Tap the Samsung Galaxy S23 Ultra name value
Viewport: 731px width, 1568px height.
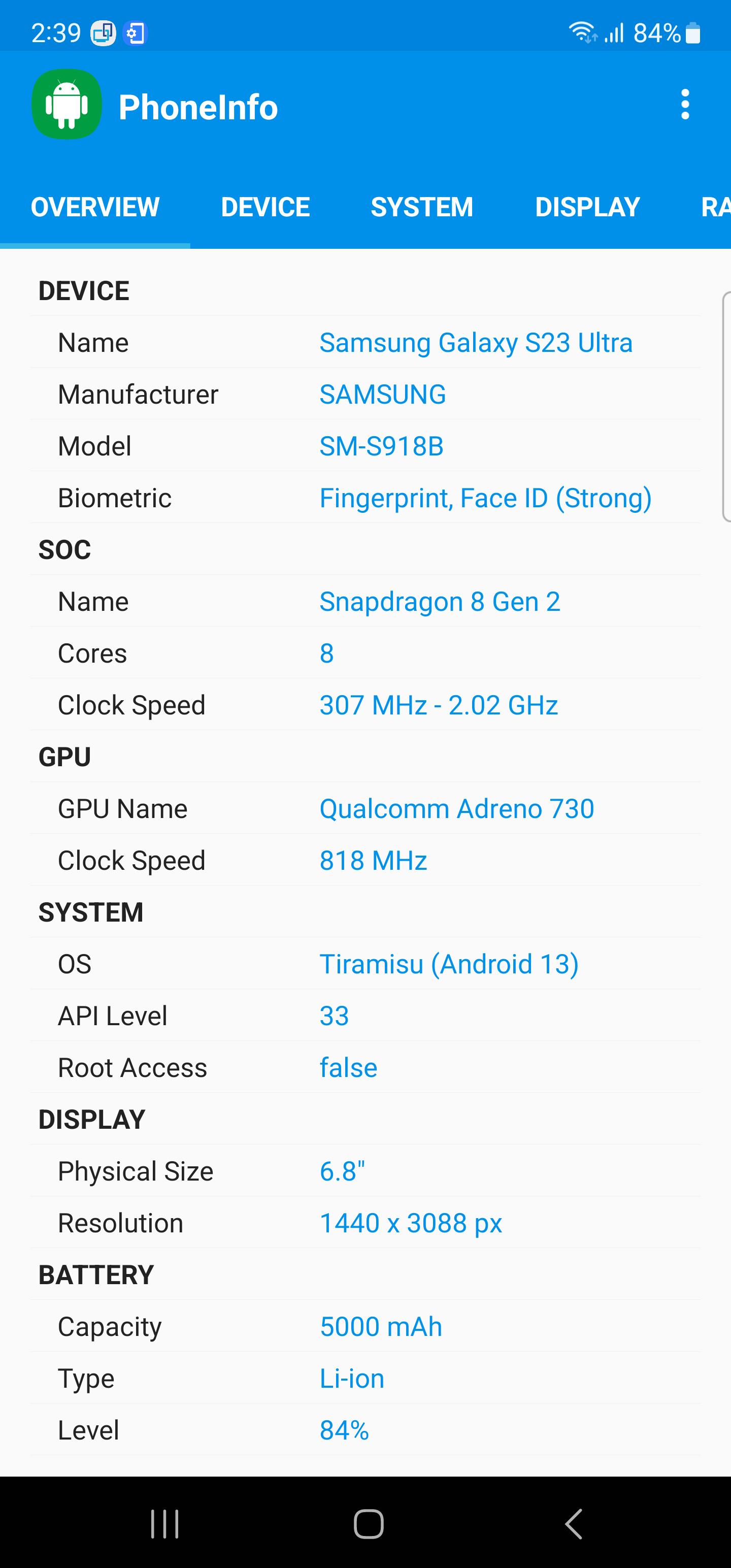point(476,343)
